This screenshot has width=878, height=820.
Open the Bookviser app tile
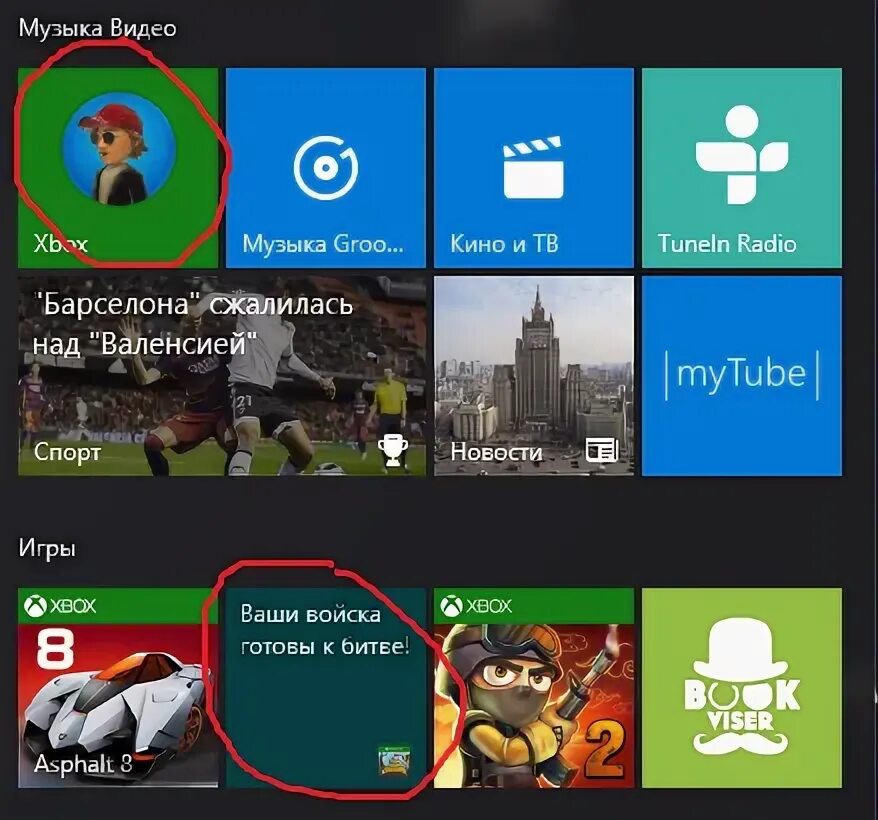tap(742, 688)
